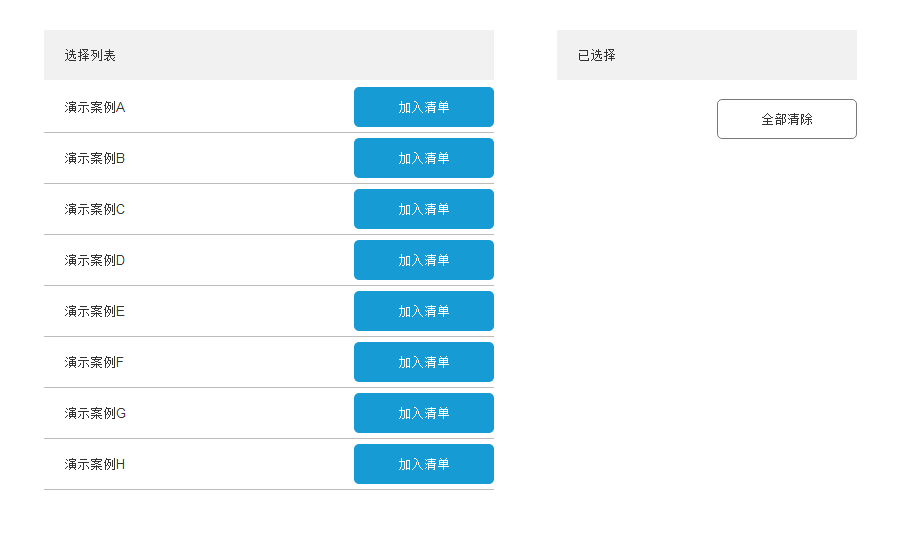This screenshot has width=922, height=547.
Task: Click the 演示案例B item text
Action: pyautogui.click(x=95, y=158)
